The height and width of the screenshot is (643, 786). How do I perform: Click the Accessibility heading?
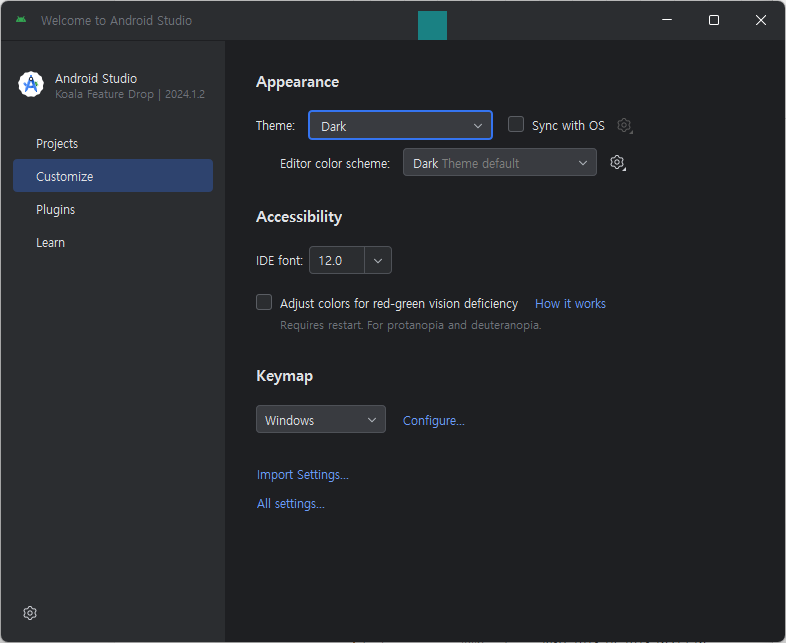pos(299,217)
